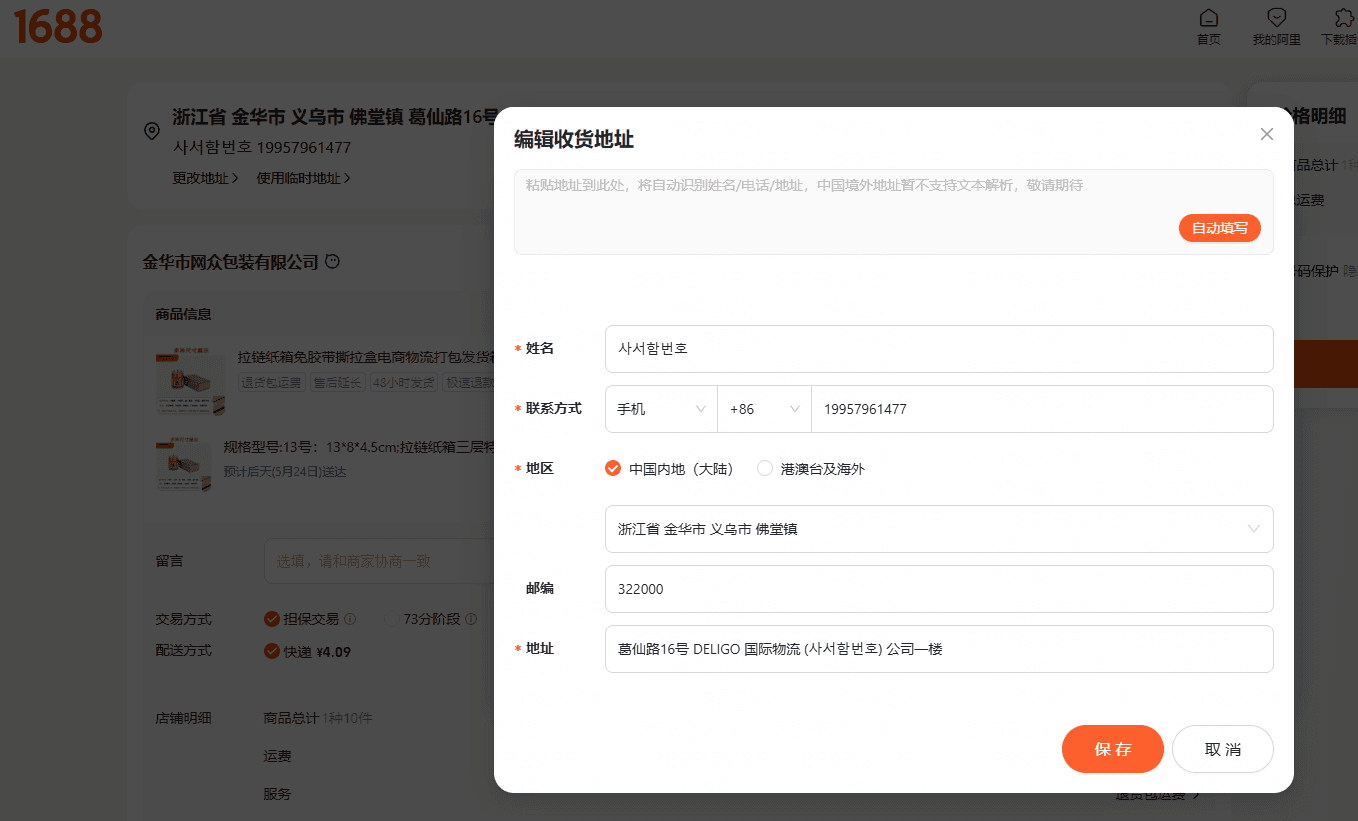Image resolution: width=1358 pixels, height=821 pixels.
Task: Click the zipper carton product thumbnail
Action: [190, 381]
